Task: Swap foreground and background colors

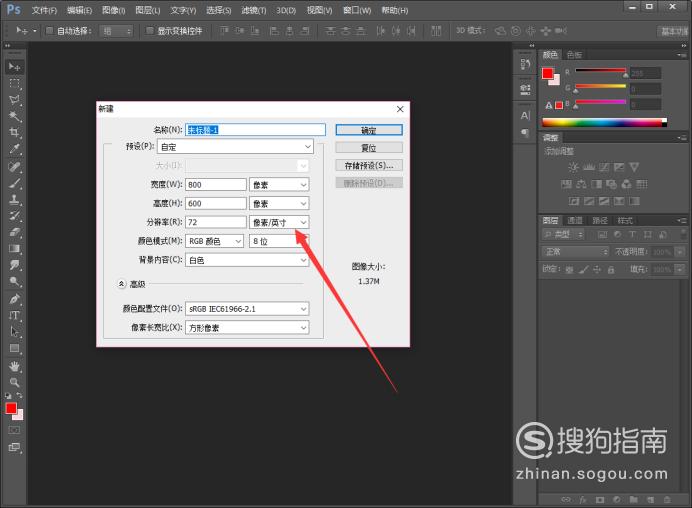Action: tap(19, 395)
